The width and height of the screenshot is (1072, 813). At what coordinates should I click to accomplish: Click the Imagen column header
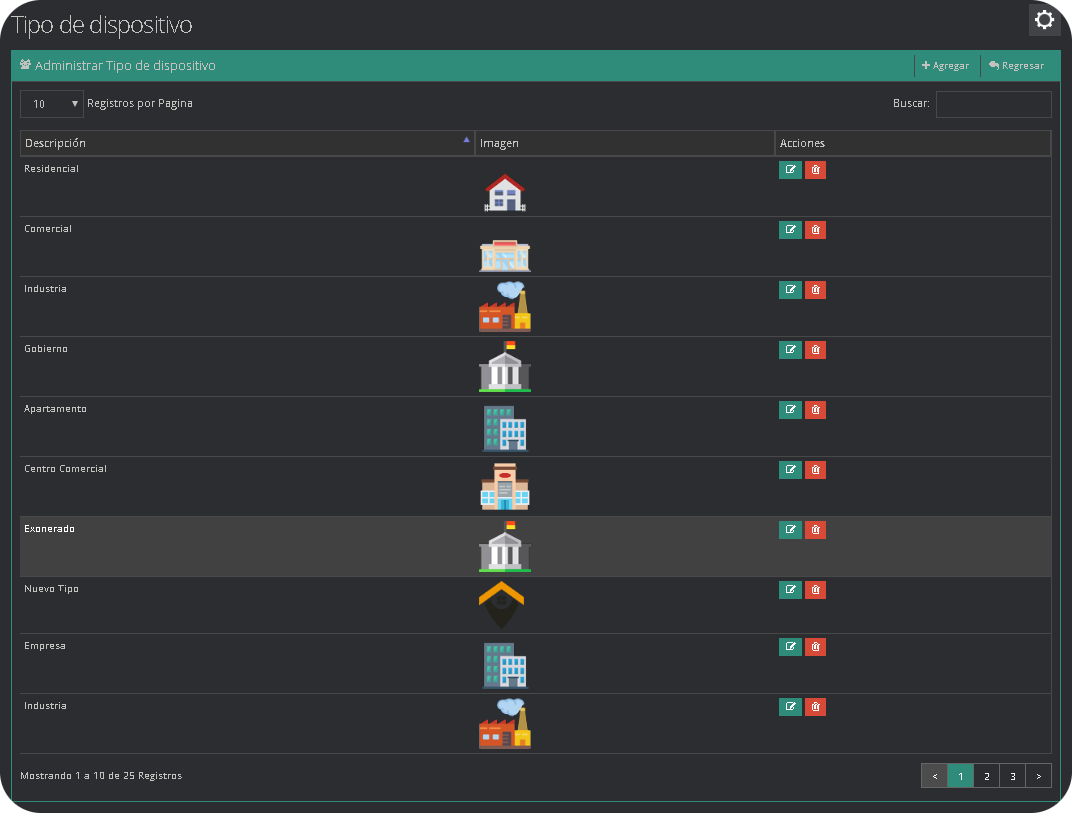[624, 143]
